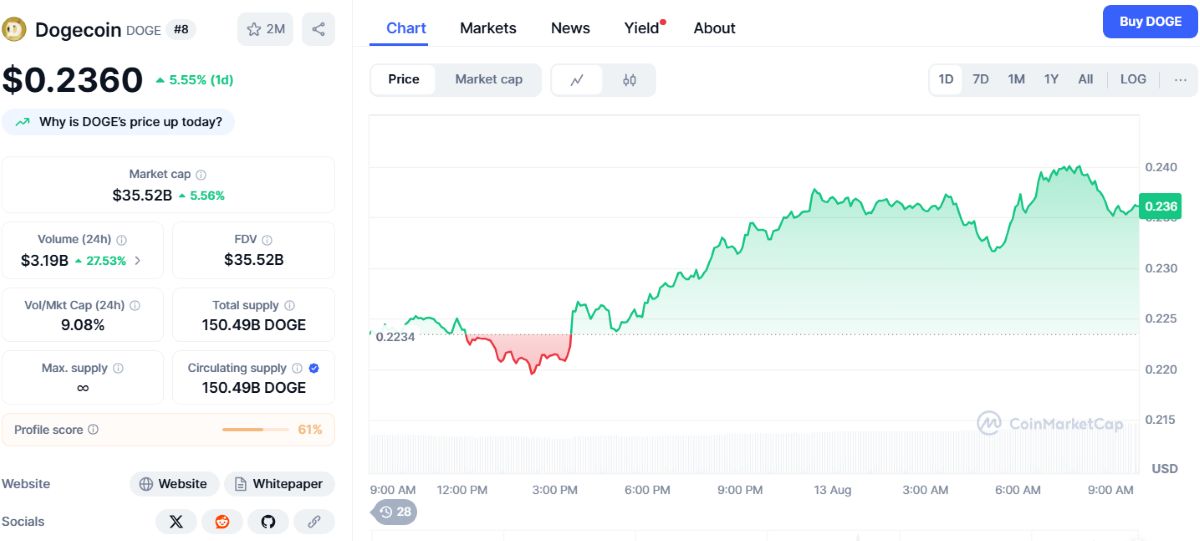Switch to the line chart icon
This screenshot has height=541, width=1200.
577,80
